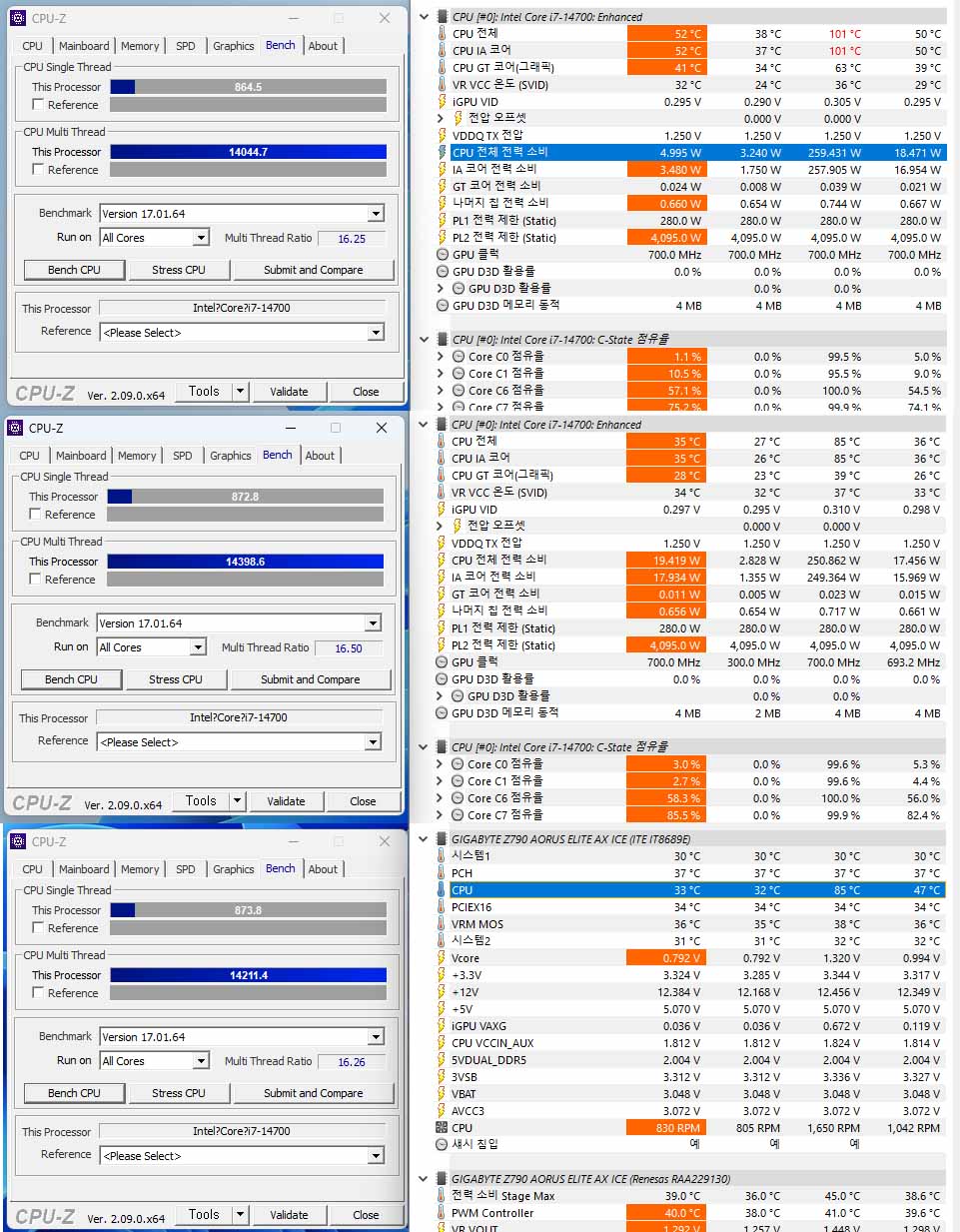Click thermometer icon of PWM Controller row
The image size is (960, 1232).
click(442, 1213)
